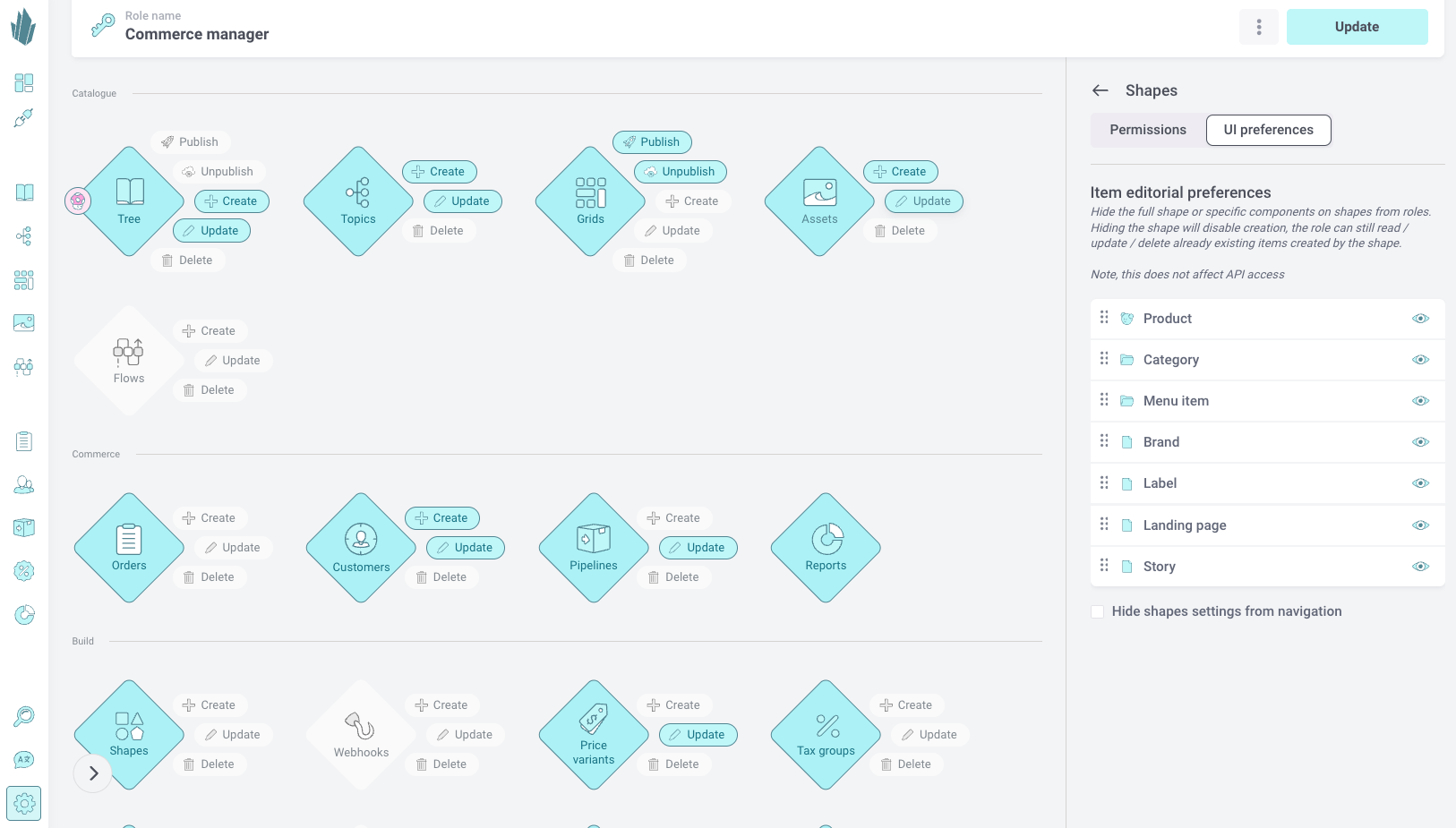Go back using the Shapes panel arrow

tap(1101, 90)
